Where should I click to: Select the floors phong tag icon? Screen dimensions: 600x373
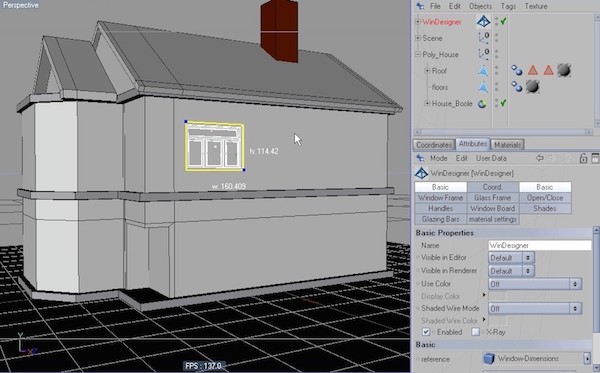coord(517,87)
